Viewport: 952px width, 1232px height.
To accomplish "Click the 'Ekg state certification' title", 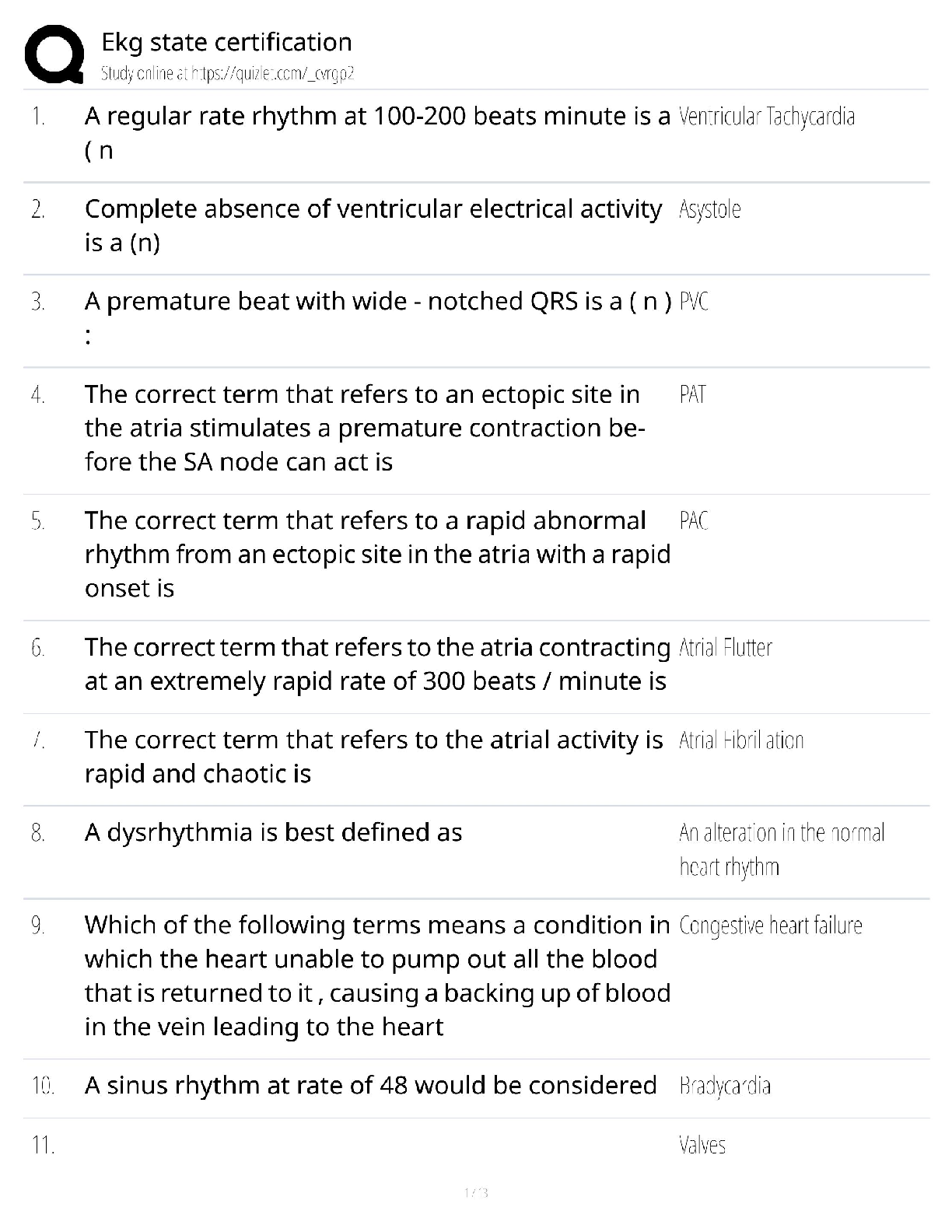I will pos(226,42).
